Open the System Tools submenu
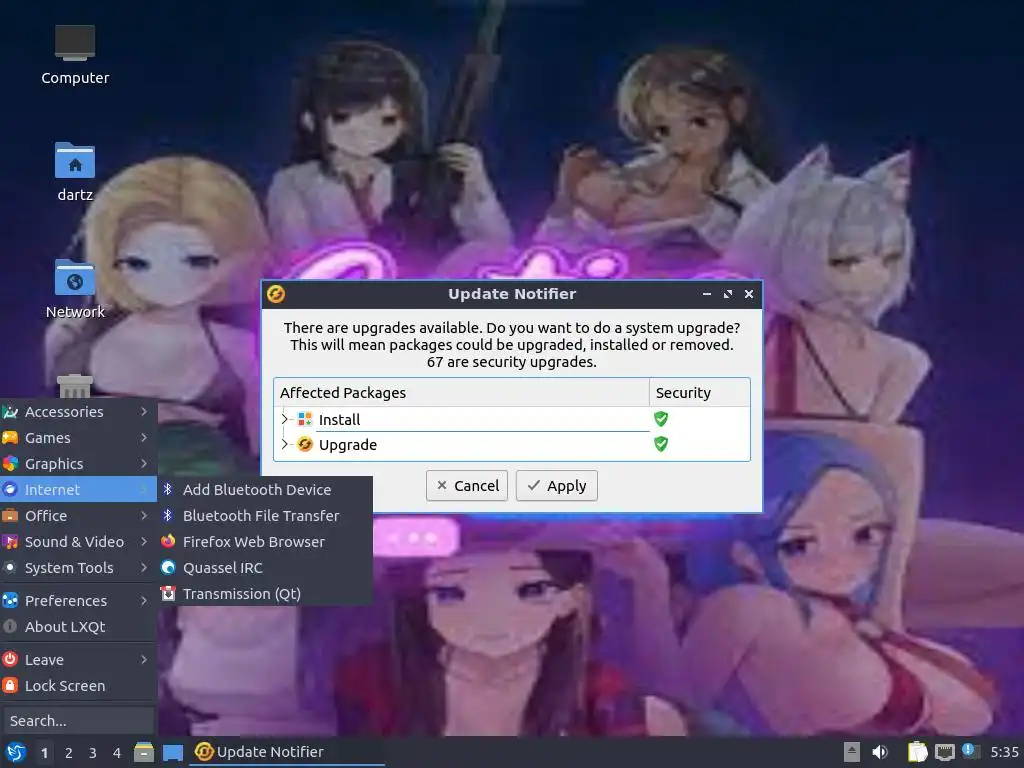Viewport: 1024px width, 768px height. point(78,568)
